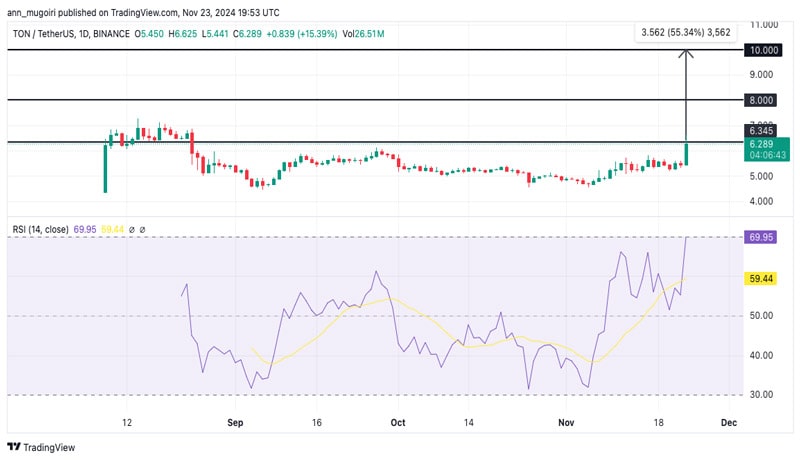Click the open value O5.450
Image resolution: width=800 pixels, height=460 pixels.
[149, 34]
